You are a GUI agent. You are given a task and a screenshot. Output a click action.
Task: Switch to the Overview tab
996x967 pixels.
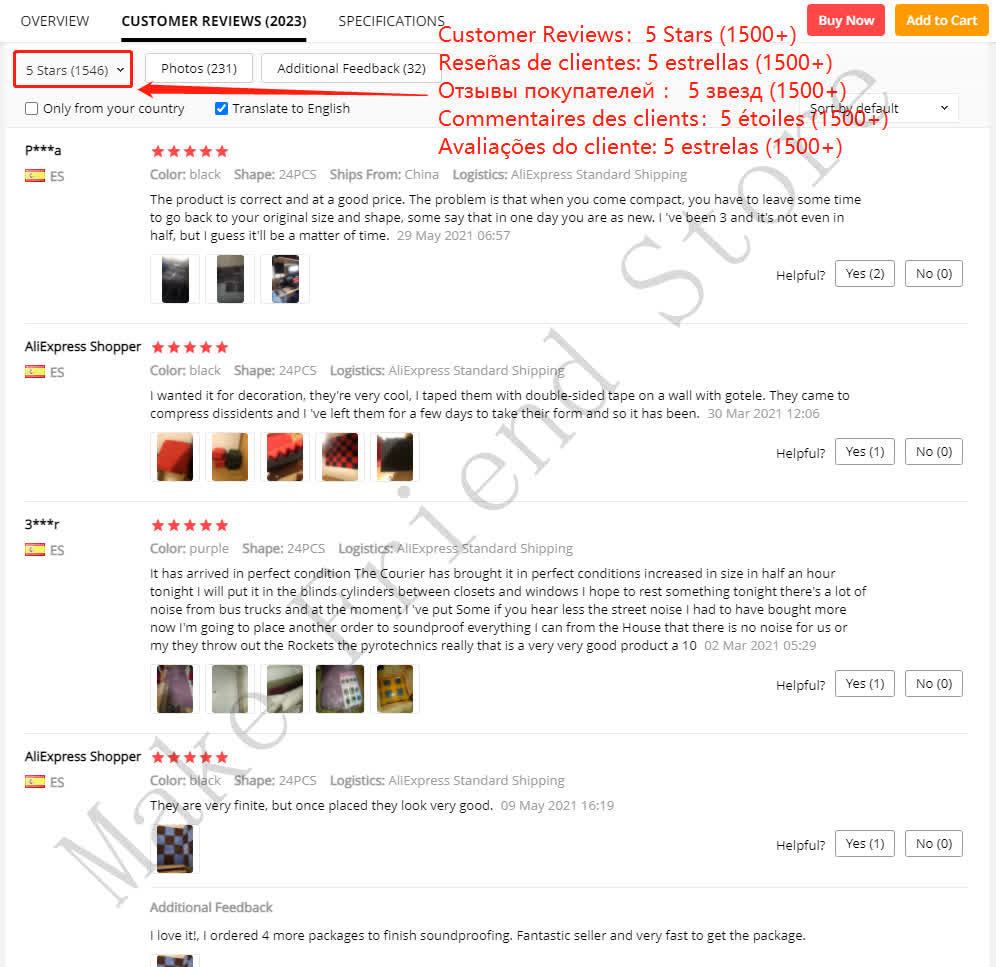click(55, 21)
